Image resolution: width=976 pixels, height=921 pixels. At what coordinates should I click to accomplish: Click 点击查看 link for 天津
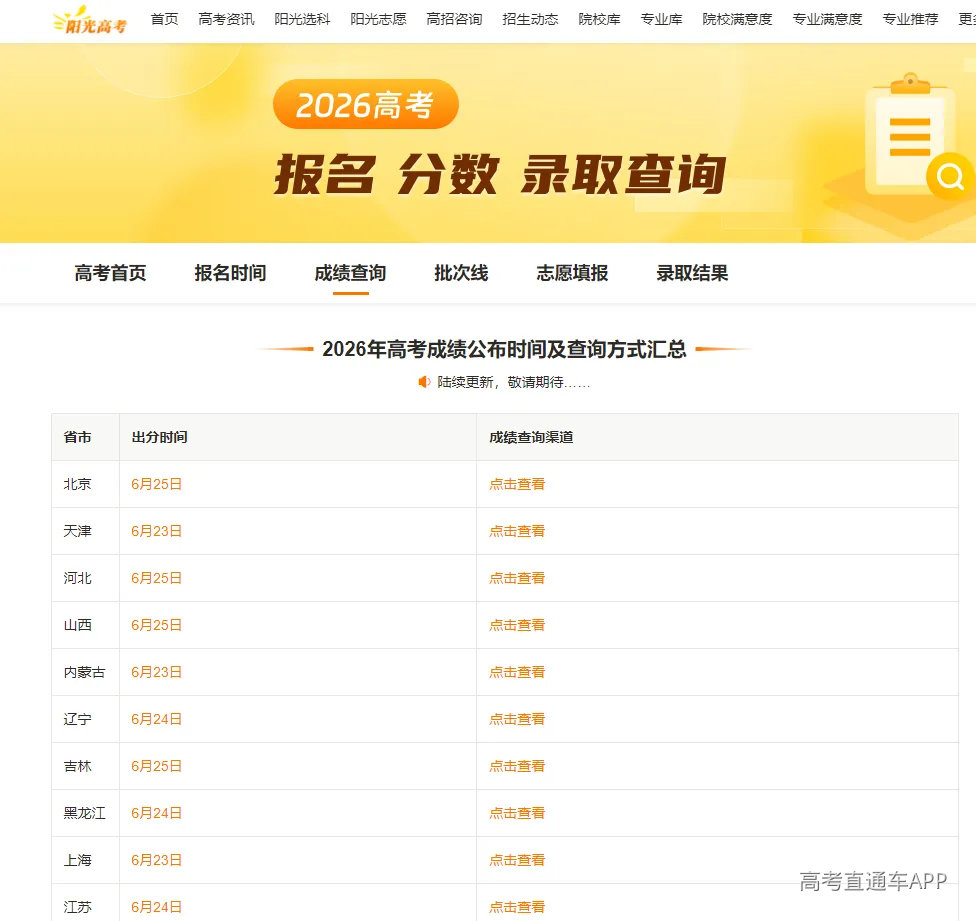point(517,531)
